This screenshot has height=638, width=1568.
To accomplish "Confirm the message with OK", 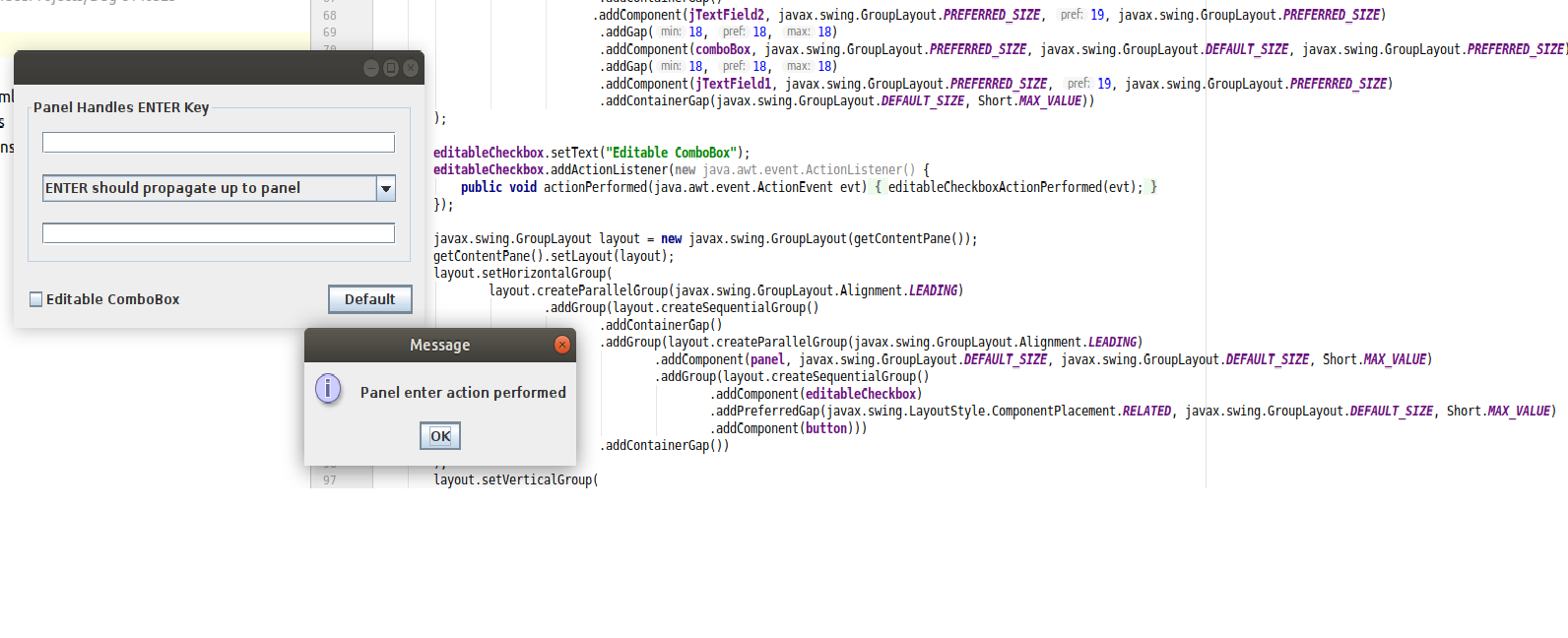I will tap(440, 436).
